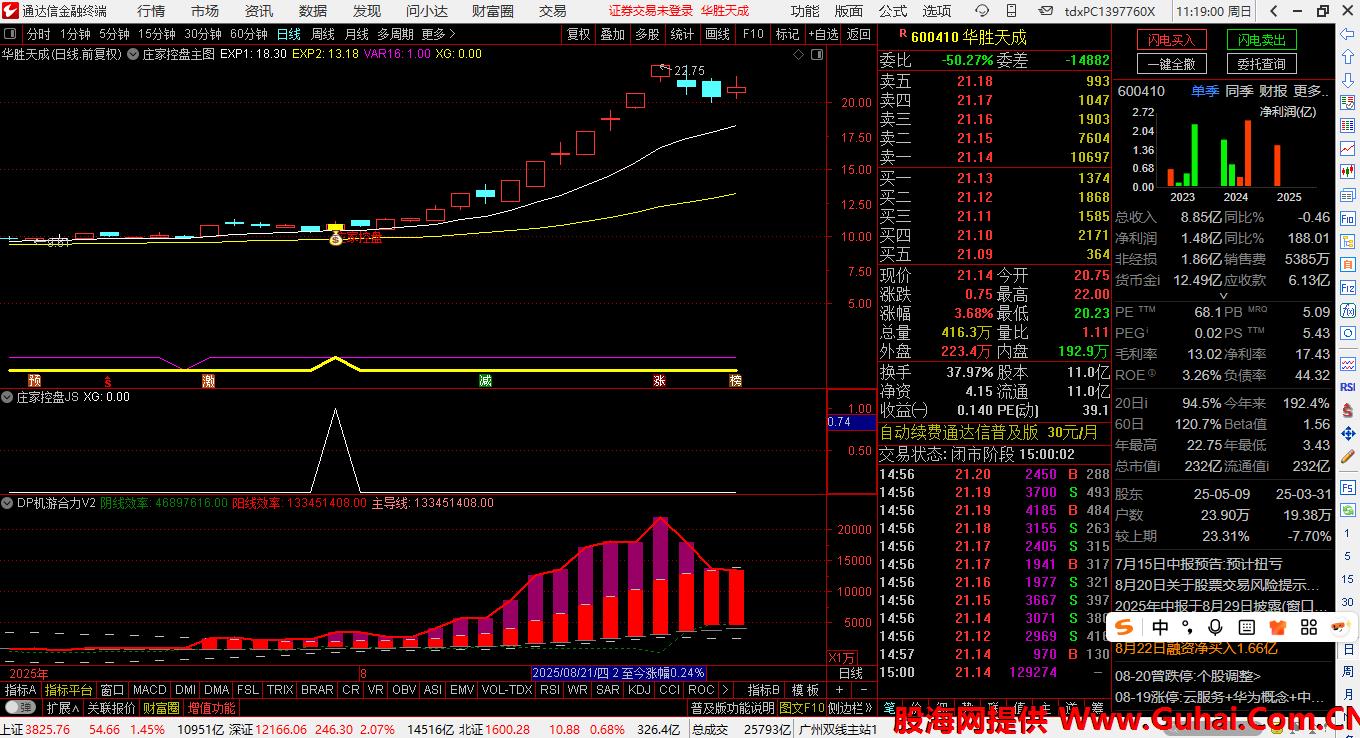1360x738 pixels.
Task: Select the 单季 financial view
Action: pyautogui.click(x=1204, y=91)
